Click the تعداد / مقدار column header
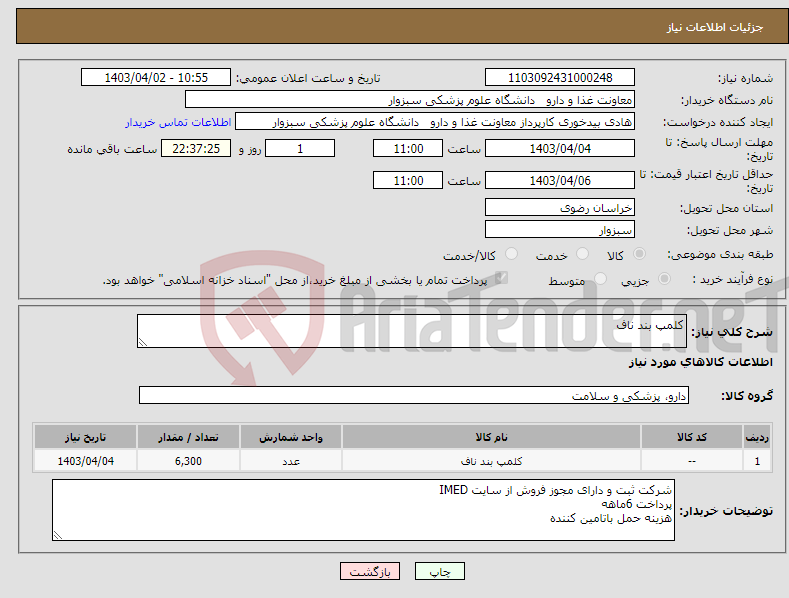 pyautogui.click(x=188, y=437)
